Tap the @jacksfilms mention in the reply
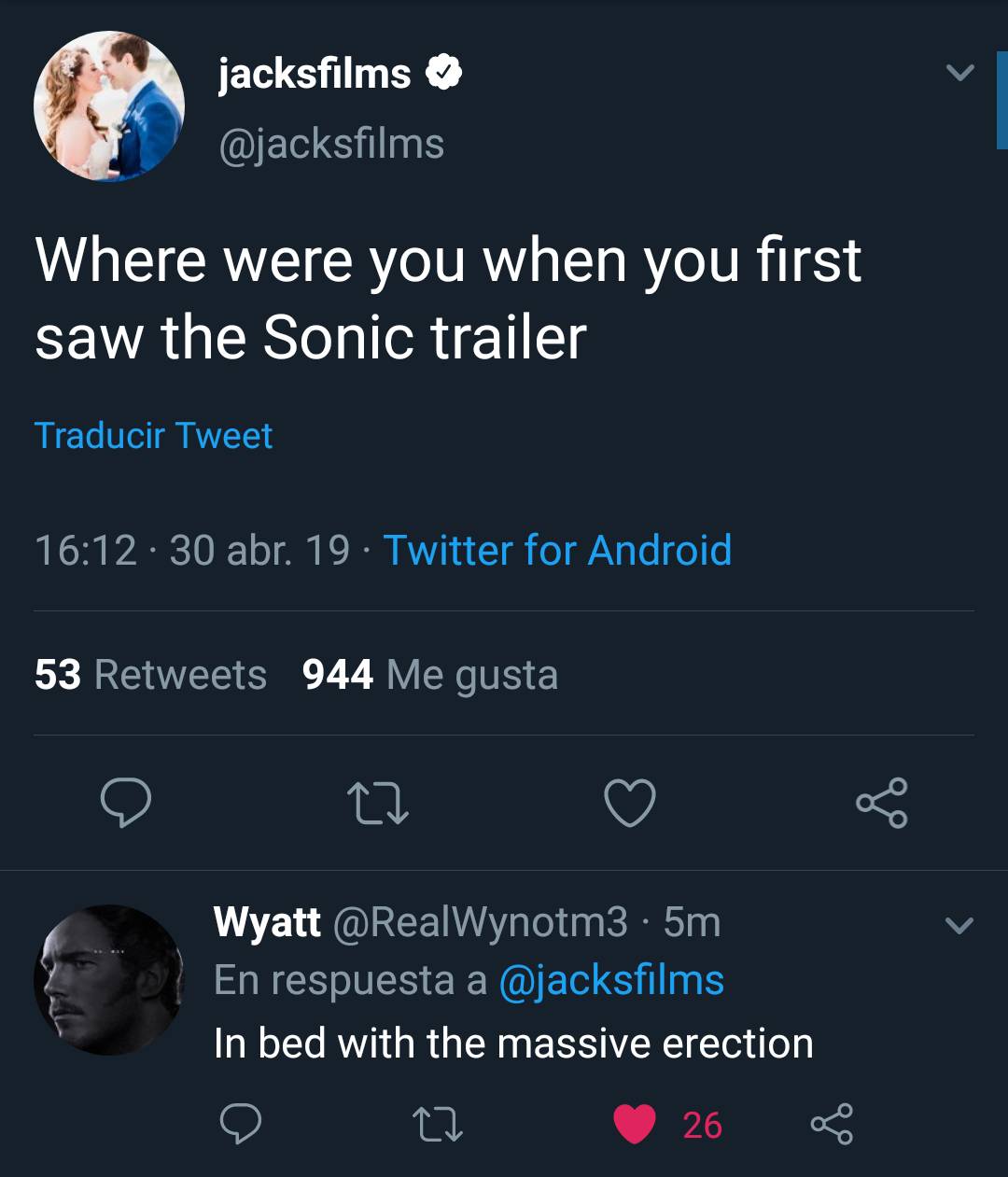This screenshot has width=1008, height=1177. pos(611,981)
